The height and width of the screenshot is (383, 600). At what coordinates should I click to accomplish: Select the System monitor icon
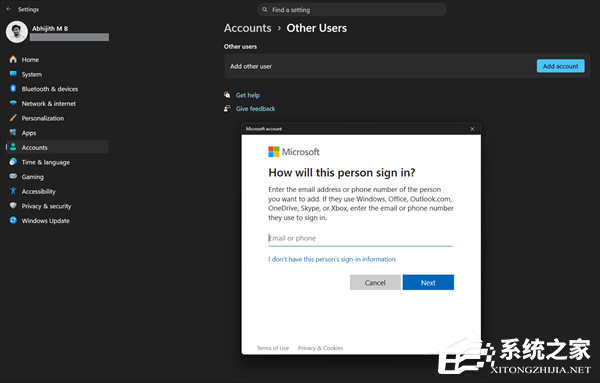(x=13, y=74)
